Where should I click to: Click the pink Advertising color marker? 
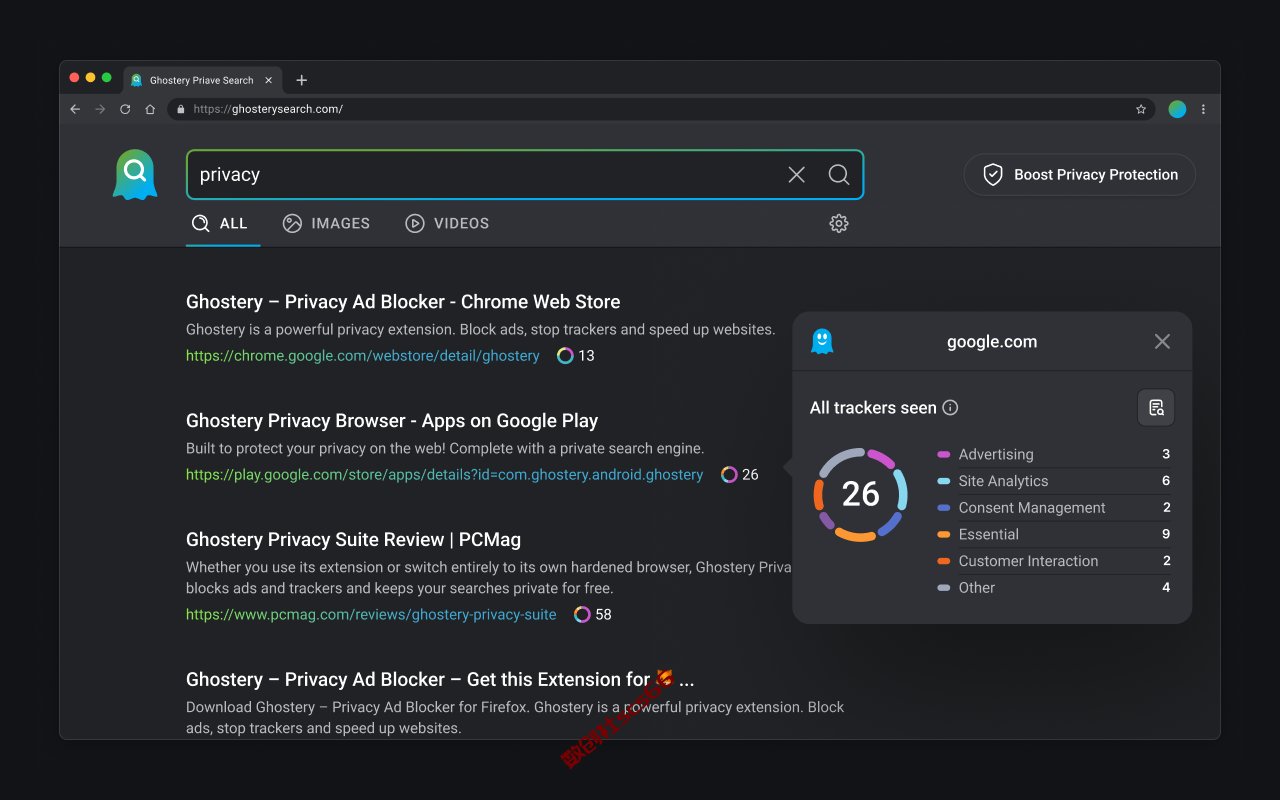point(943,454)
